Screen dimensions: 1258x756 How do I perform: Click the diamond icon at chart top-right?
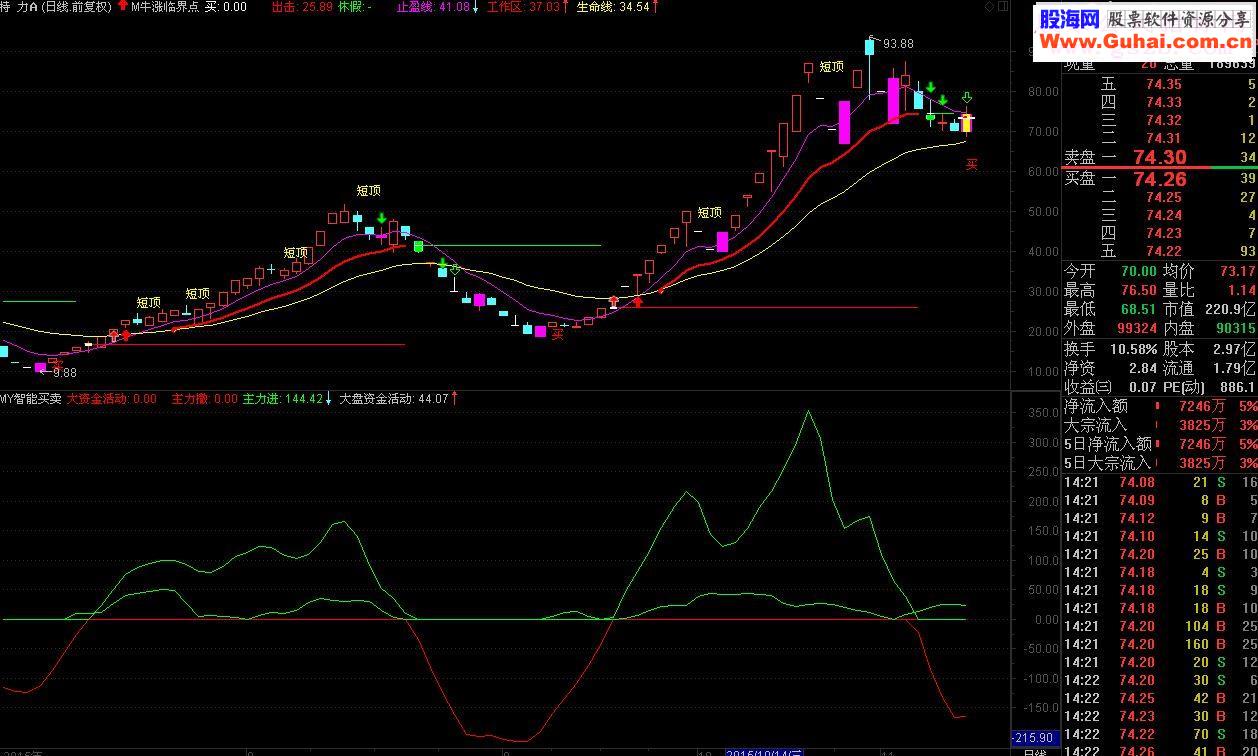(990, 7)
